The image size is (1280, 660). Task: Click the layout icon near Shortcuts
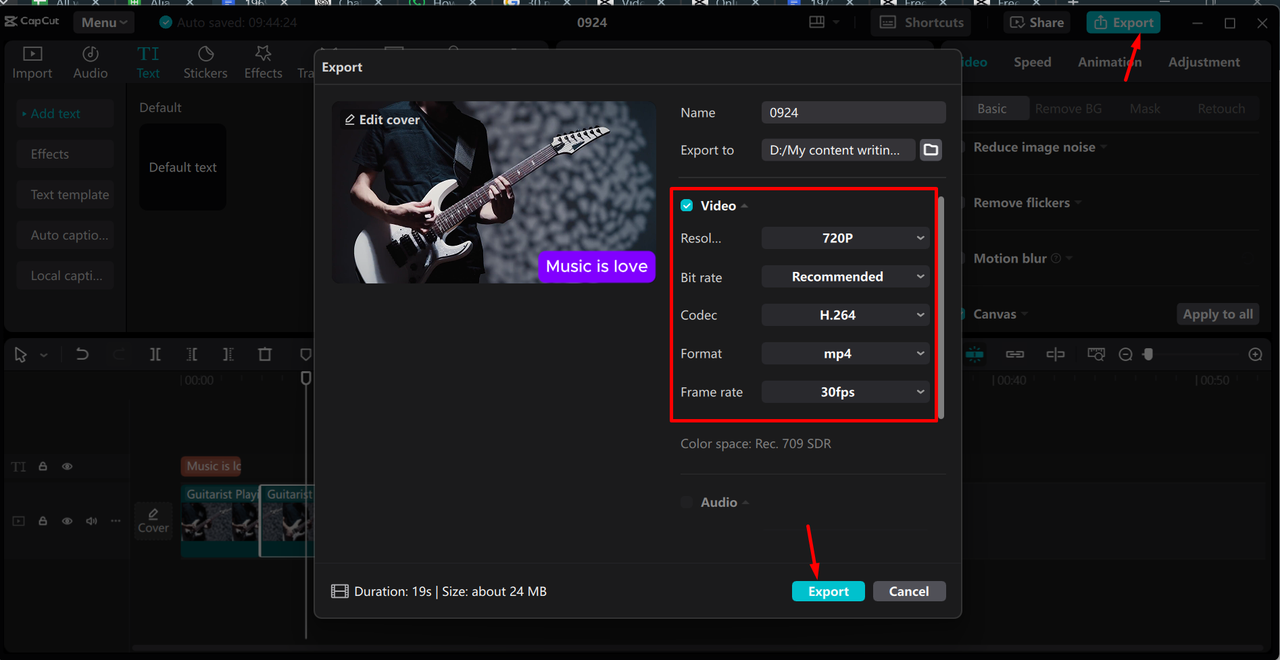817,22
